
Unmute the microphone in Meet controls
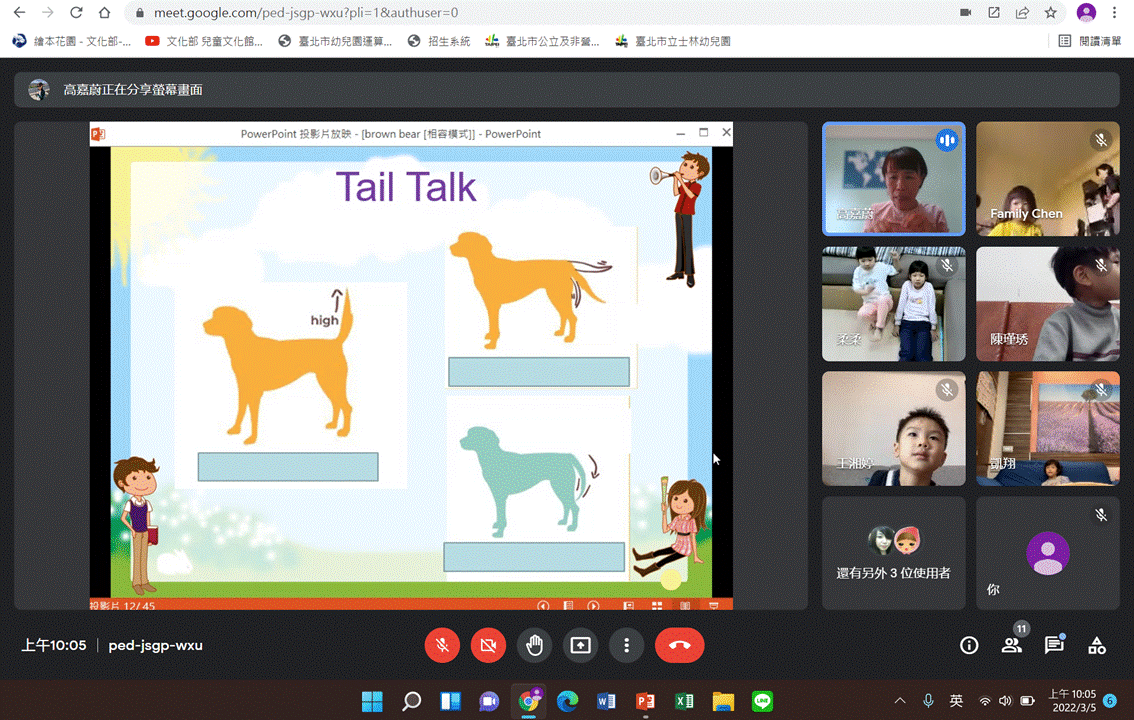[x=442, y=646]
